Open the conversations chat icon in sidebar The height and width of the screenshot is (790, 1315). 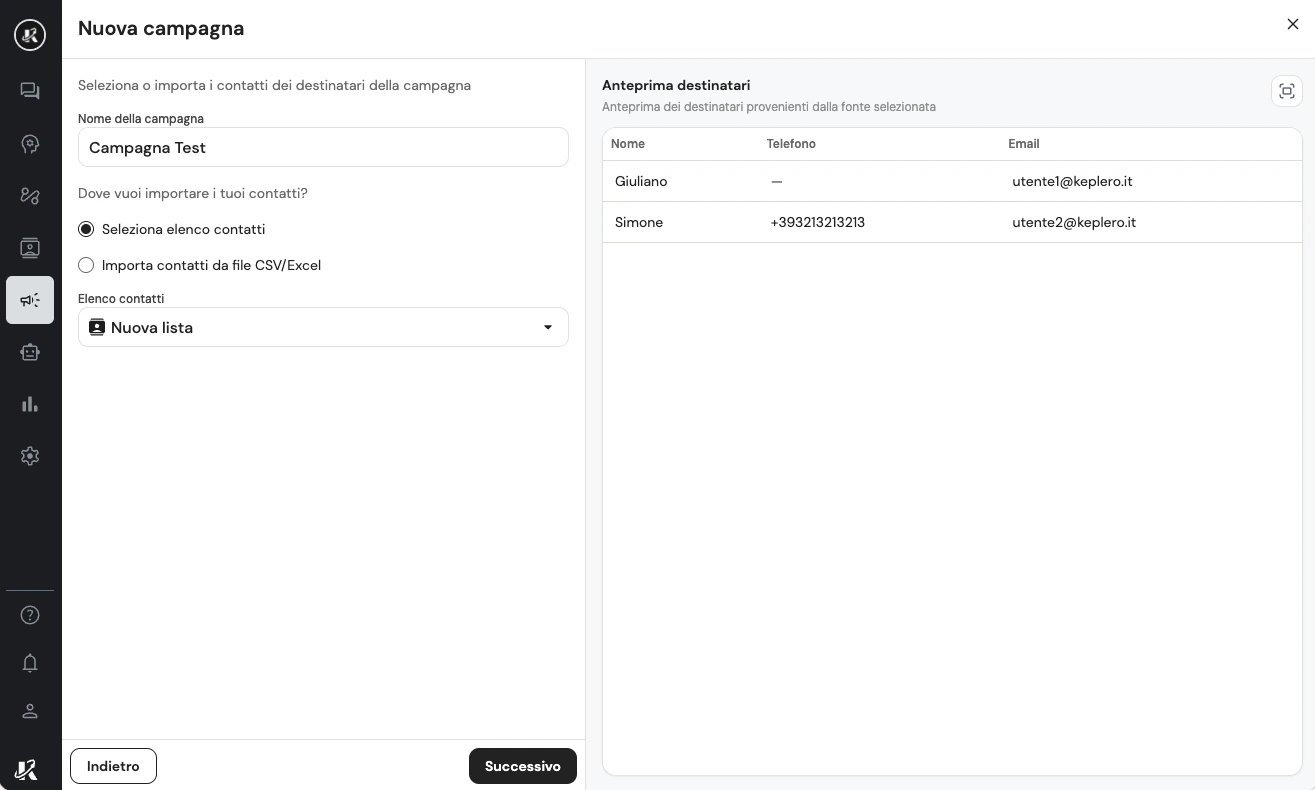tap(30, 91)
